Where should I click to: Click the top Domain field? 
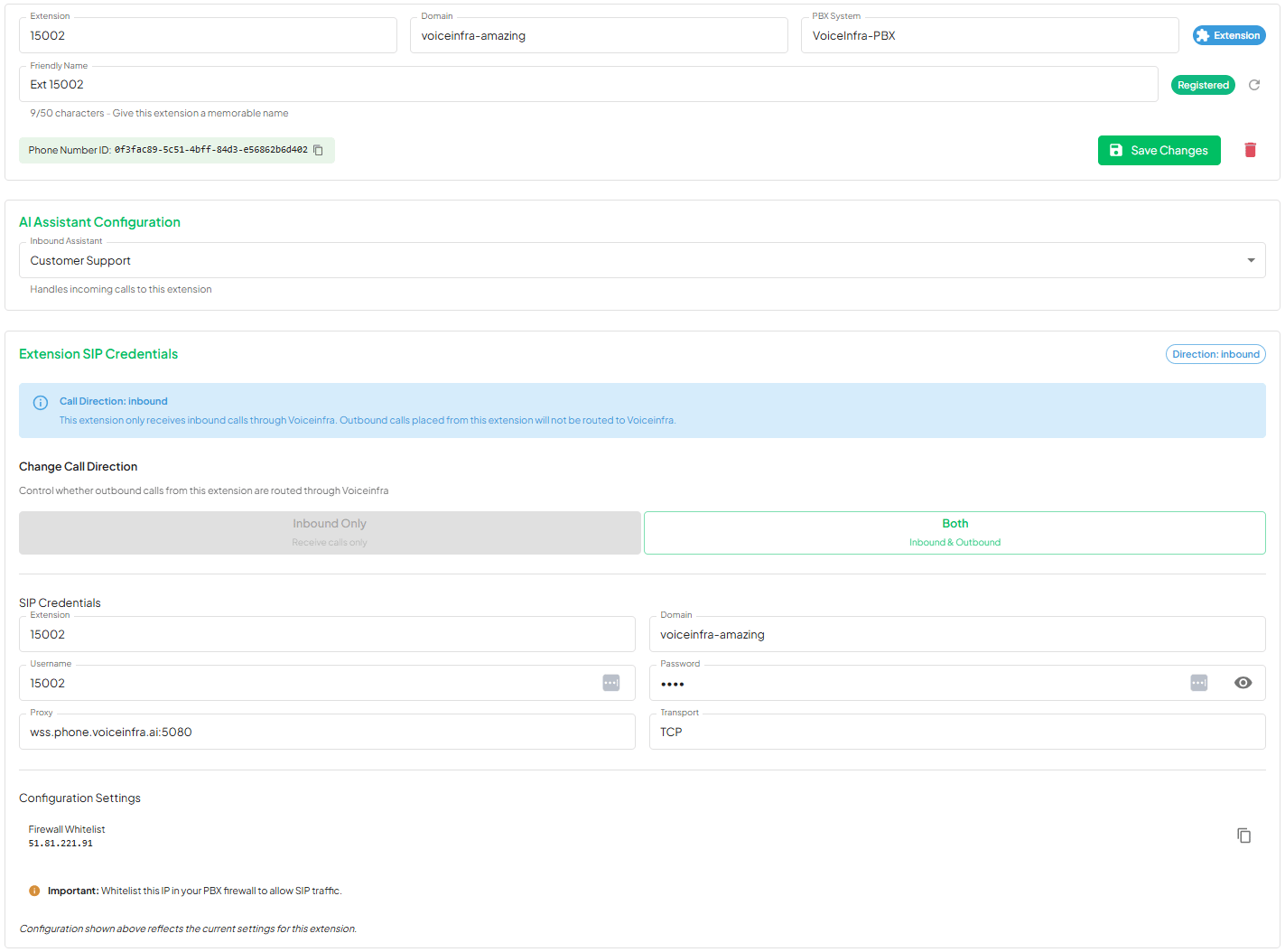coord(599,35)
